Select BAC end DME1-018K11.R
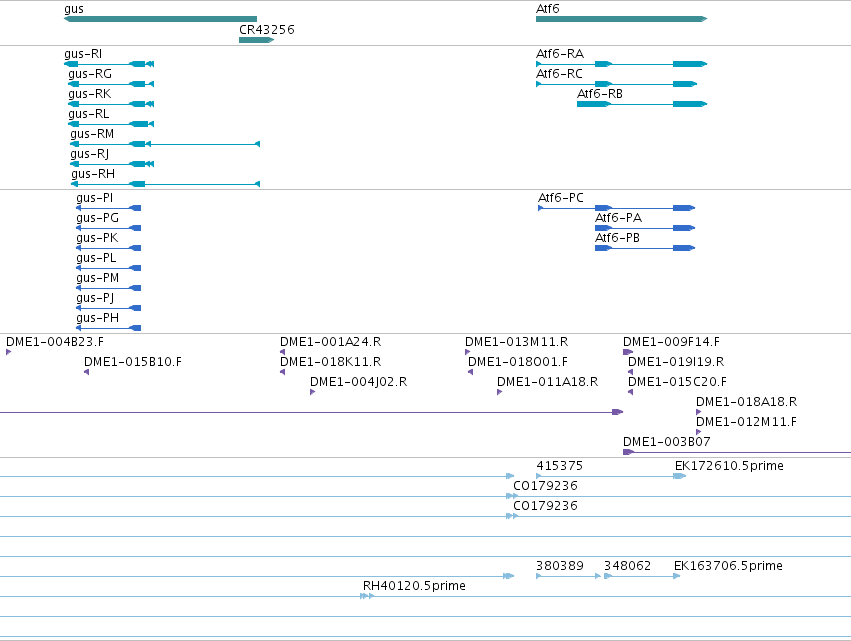This screenshot has height=641, width=851. tap(331, 363)
